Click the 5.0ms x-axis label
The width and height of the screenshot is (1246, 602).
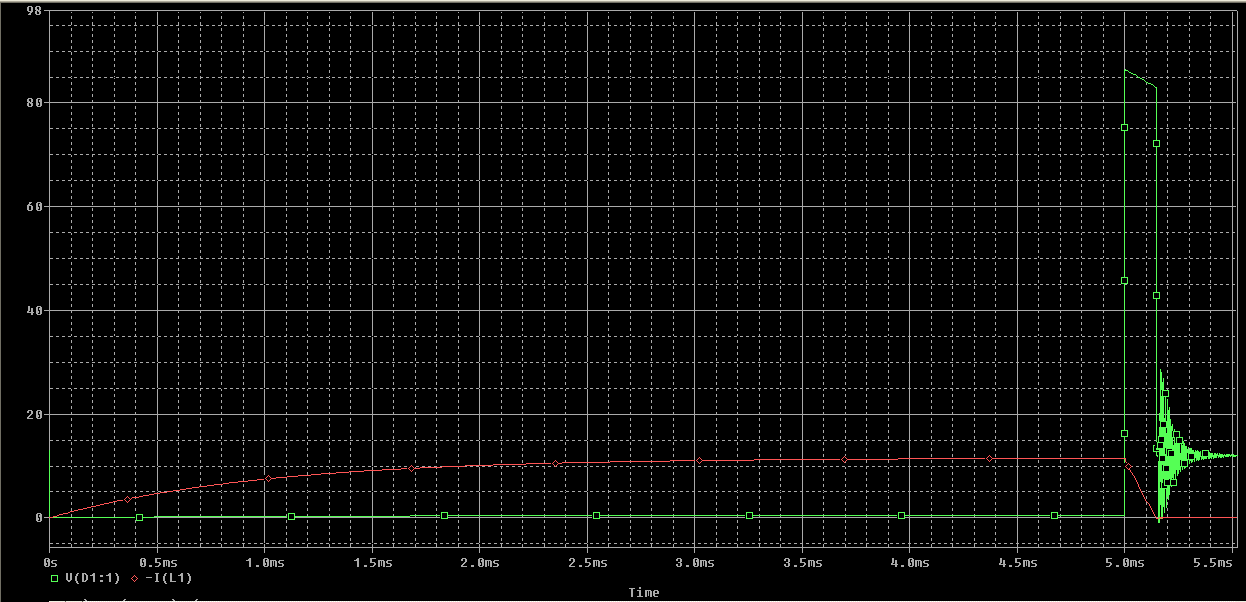pos(1125,563)
